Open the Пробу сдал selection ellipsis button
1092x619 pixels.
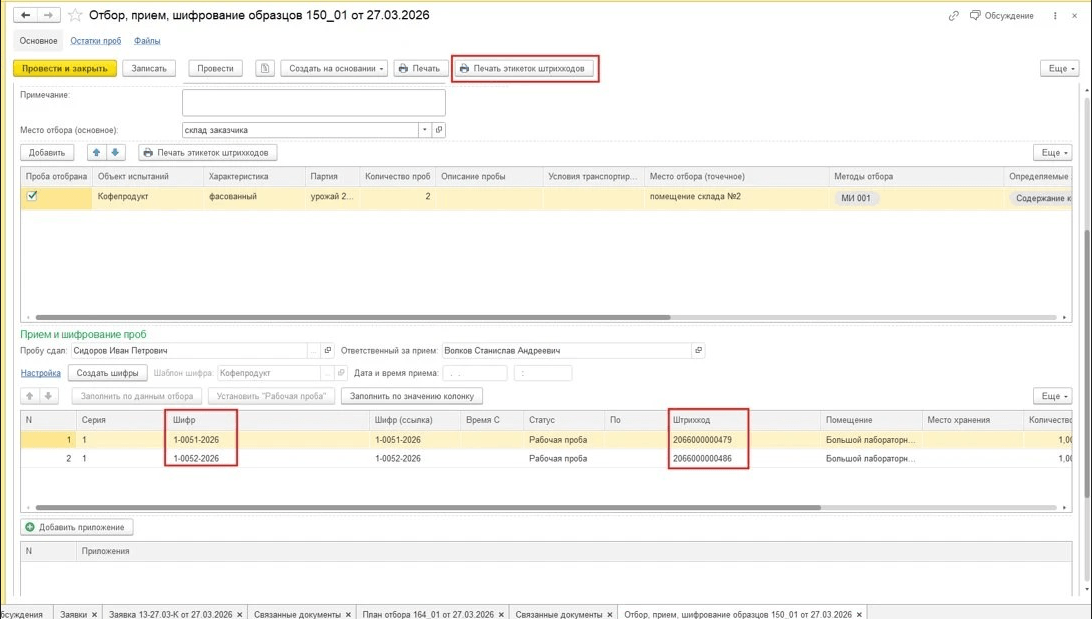(314, 350)
